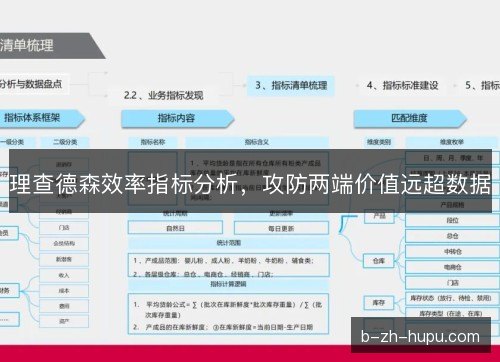Click the '二级分类' column heading
Image resolution: width=500 pixels, height=362 pixels.
pyautogui.click(x=65, y=142)
